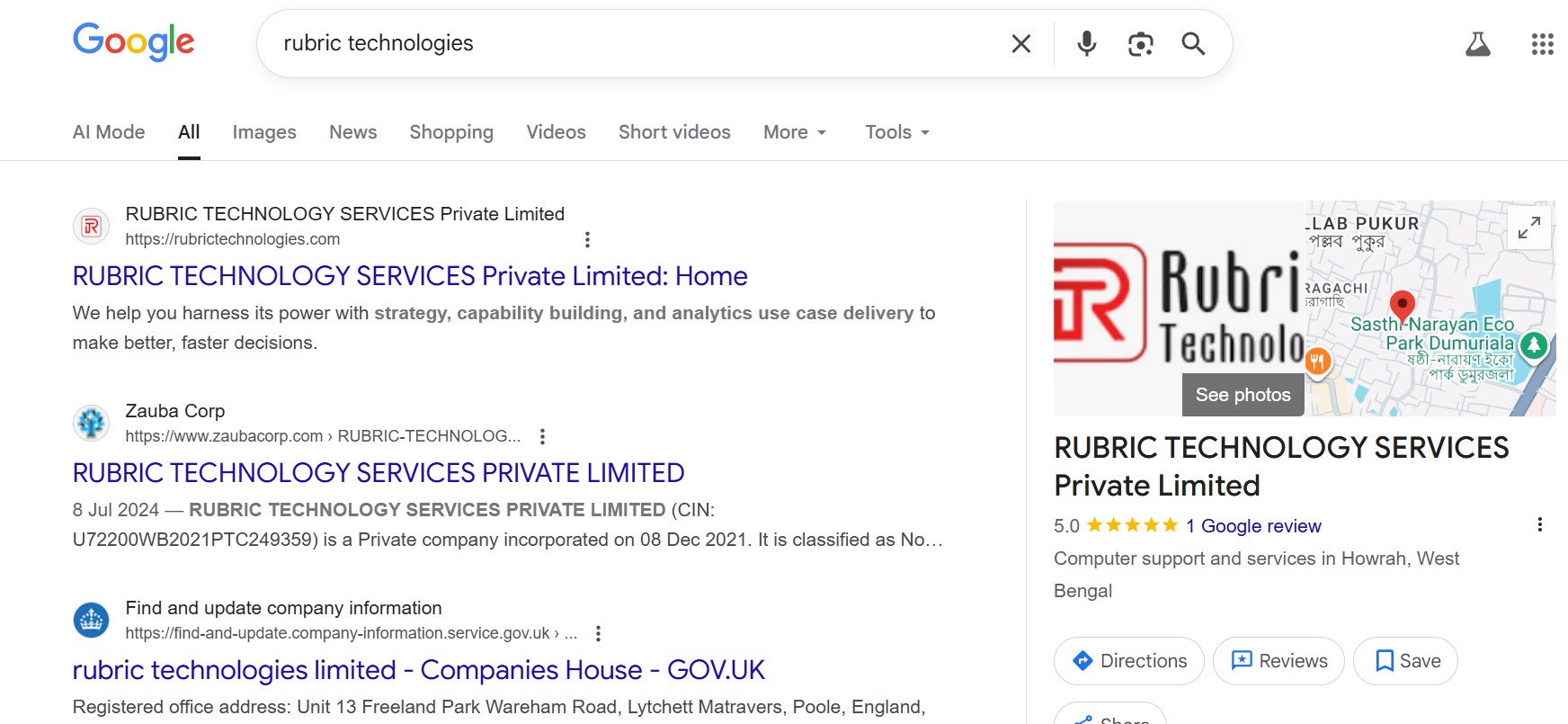1568x724 pixels.
Task: Open the News tab
Action: pyautogui.click(x=353, y=132)
